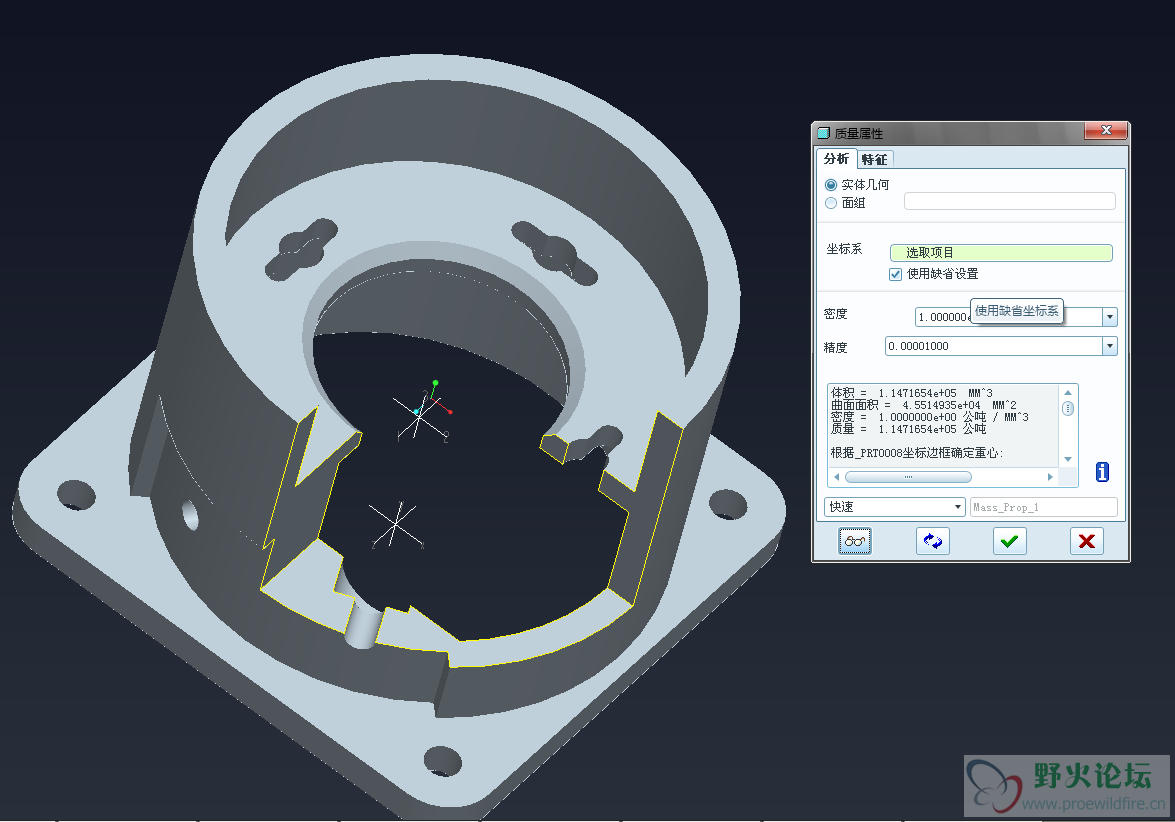Click the repeat analysis arrows button
1175x822 pixels.
point(933,541)
